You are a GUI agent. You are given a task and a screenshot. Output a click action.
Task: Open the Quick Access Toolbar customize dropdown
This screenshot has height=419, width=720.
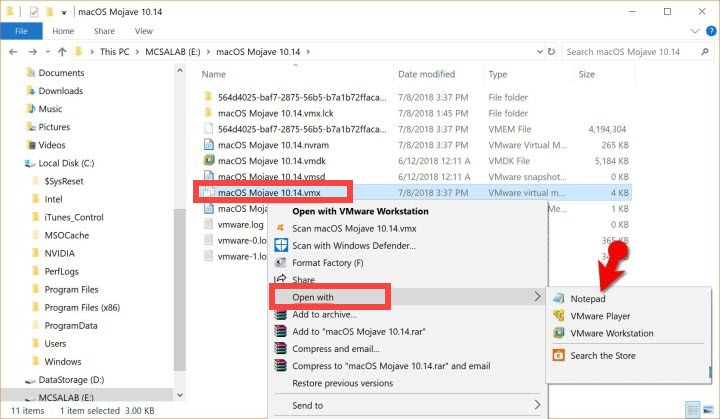click(65, 11)
